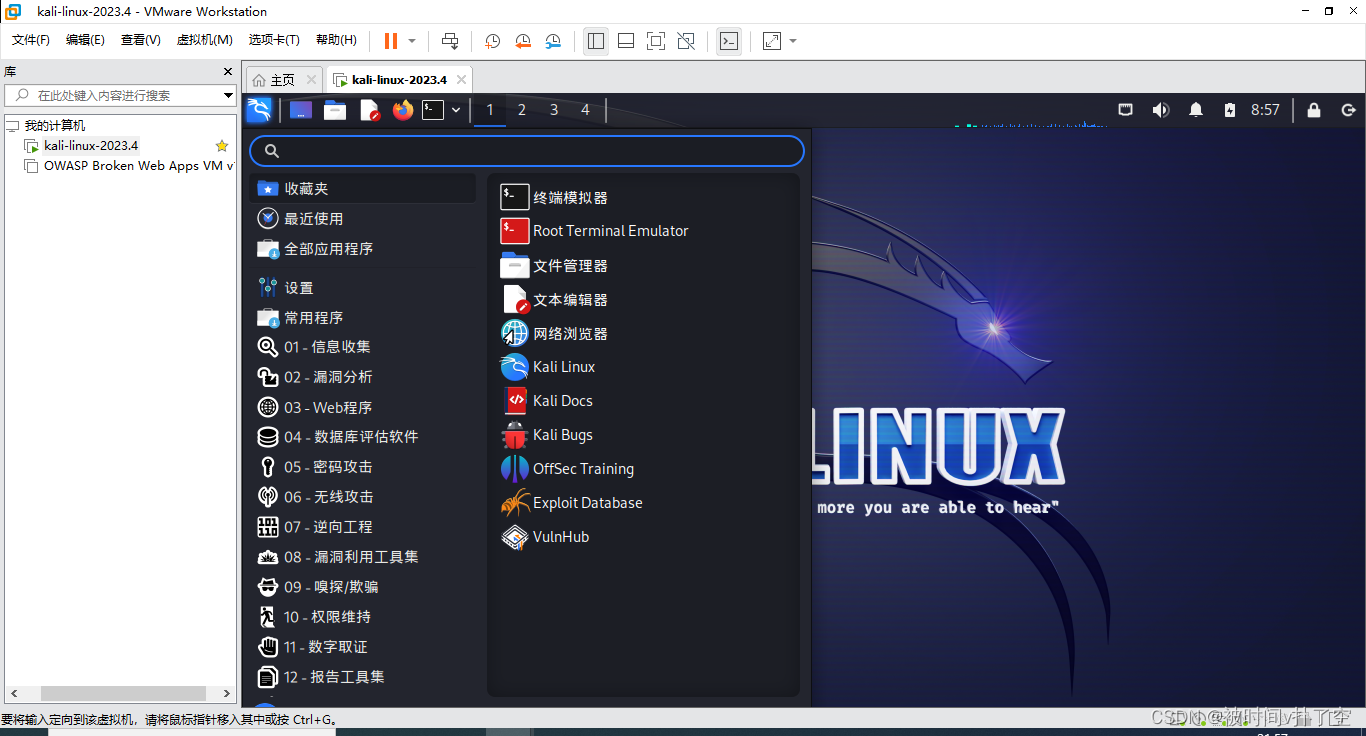Select the 最近使用 recently used category

[x=364, y=218]
